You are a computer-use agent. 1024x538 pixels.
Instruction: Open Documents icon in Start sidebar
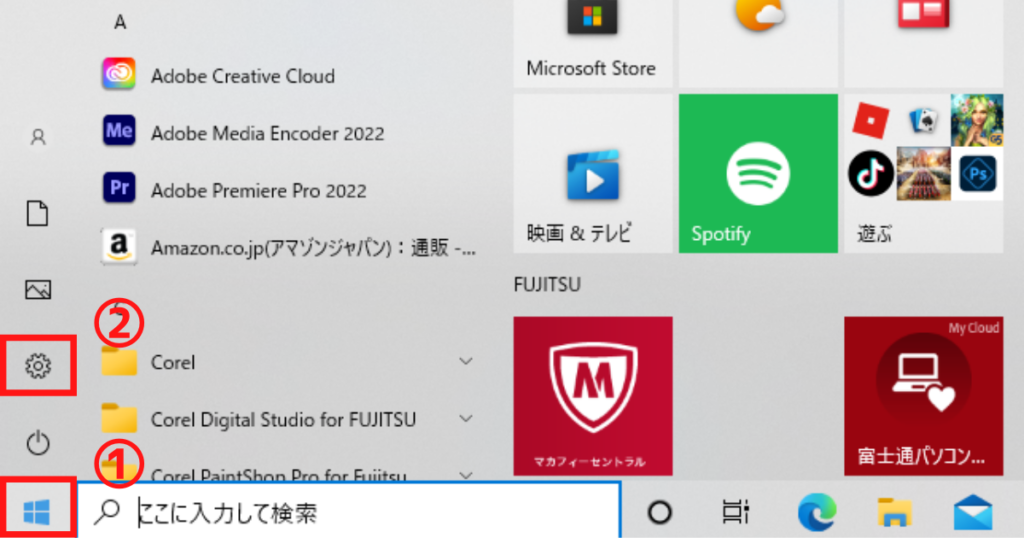click(37, 214)
